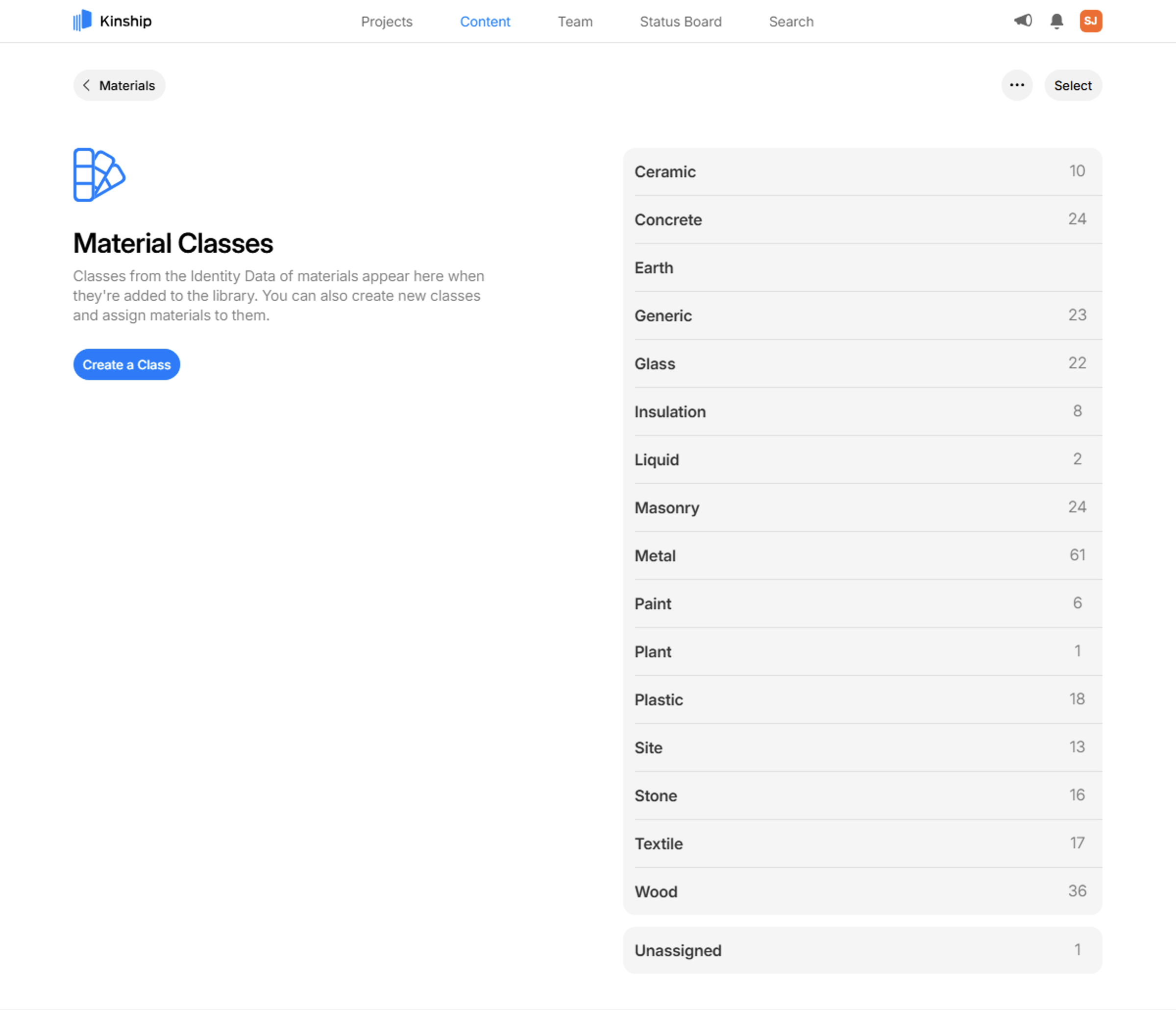Open the Projects tab
Image resolution: width=1176 pixels, height=1010 pixels.
[387, 22]
